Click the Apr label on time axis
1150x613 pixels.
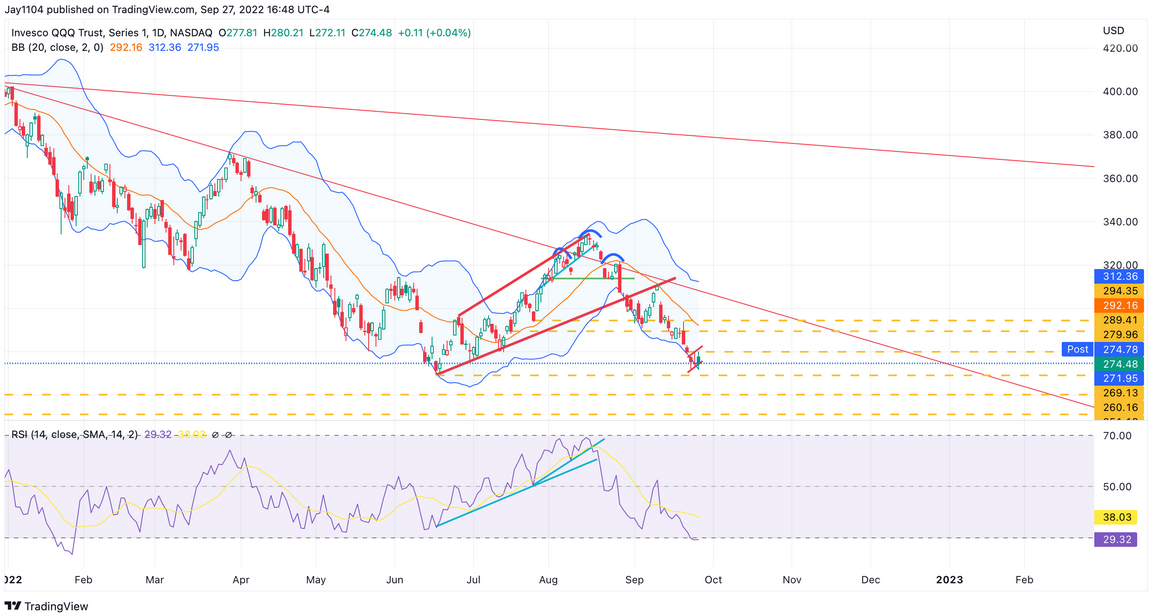click(x=241, y=580)
